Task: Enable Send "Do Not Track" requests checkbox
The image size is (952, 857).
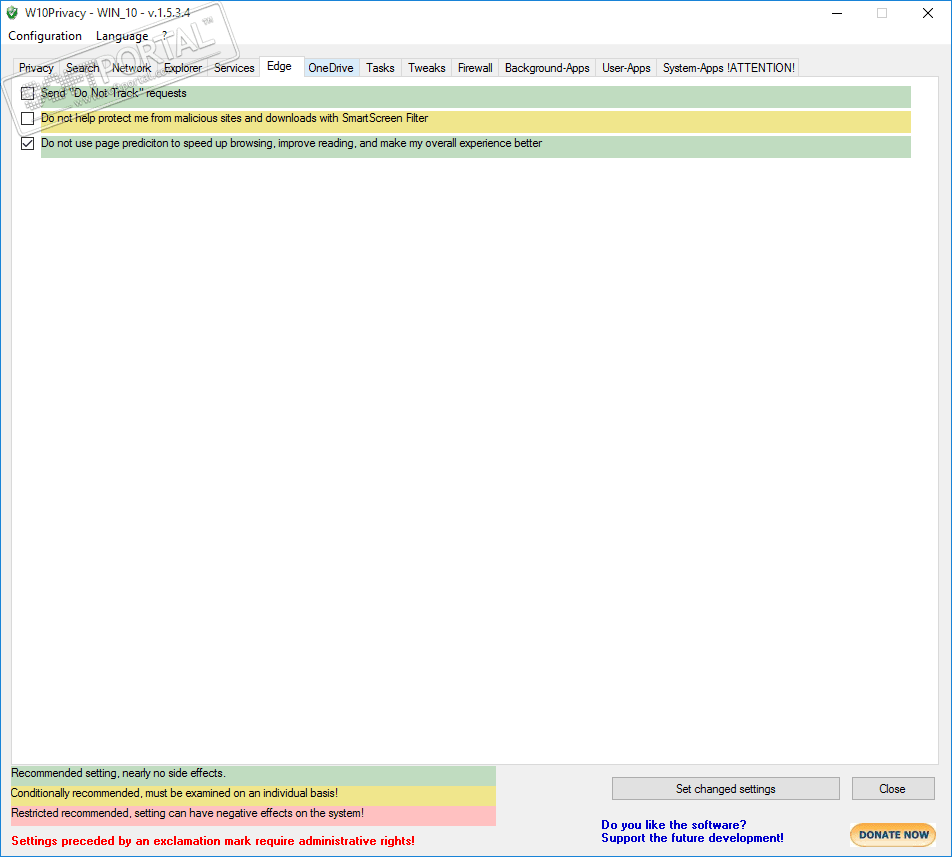Action: (x=27, y=93)
